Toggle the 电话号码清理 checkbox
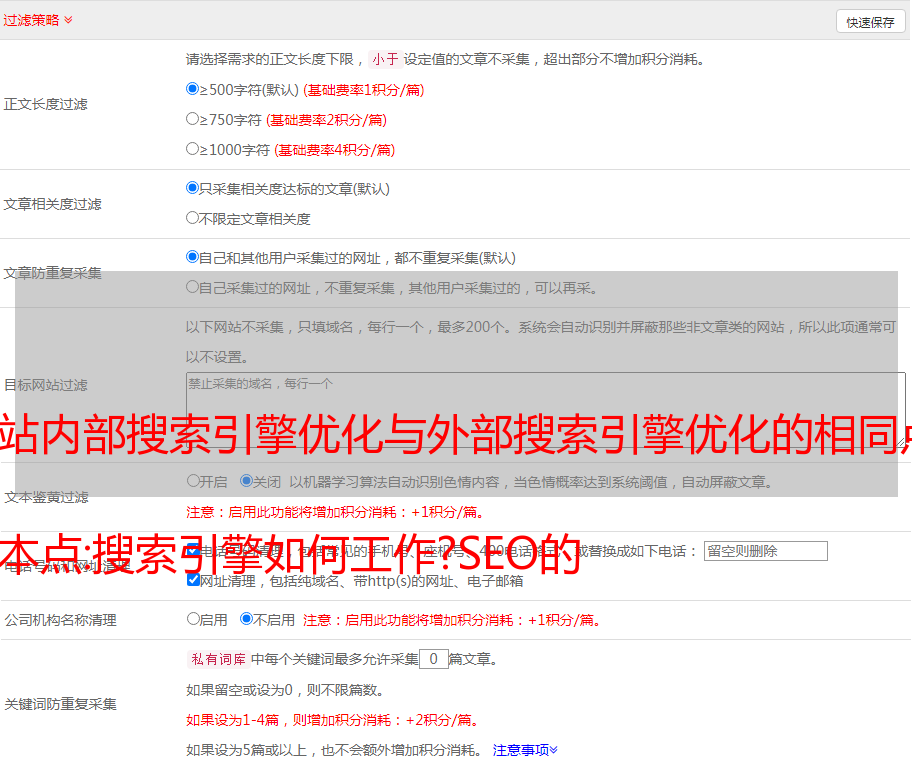Screen dimensions: 912x768 point(193,550)
